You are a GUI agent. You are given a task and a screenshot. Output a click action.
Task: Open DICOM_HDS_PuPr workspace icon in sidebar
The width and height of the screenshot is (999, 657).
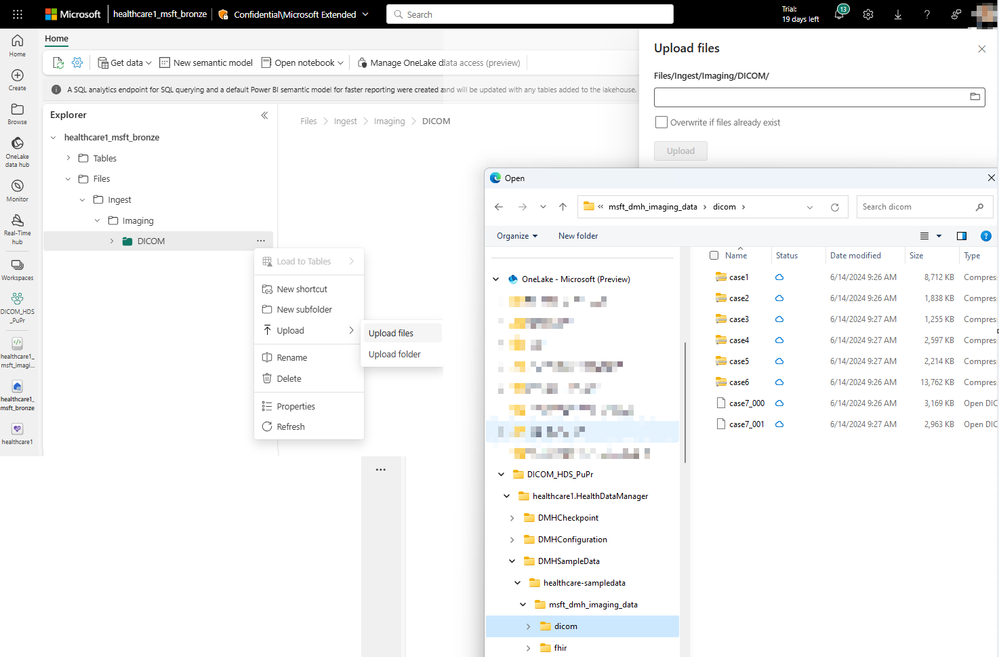point(17,308)
